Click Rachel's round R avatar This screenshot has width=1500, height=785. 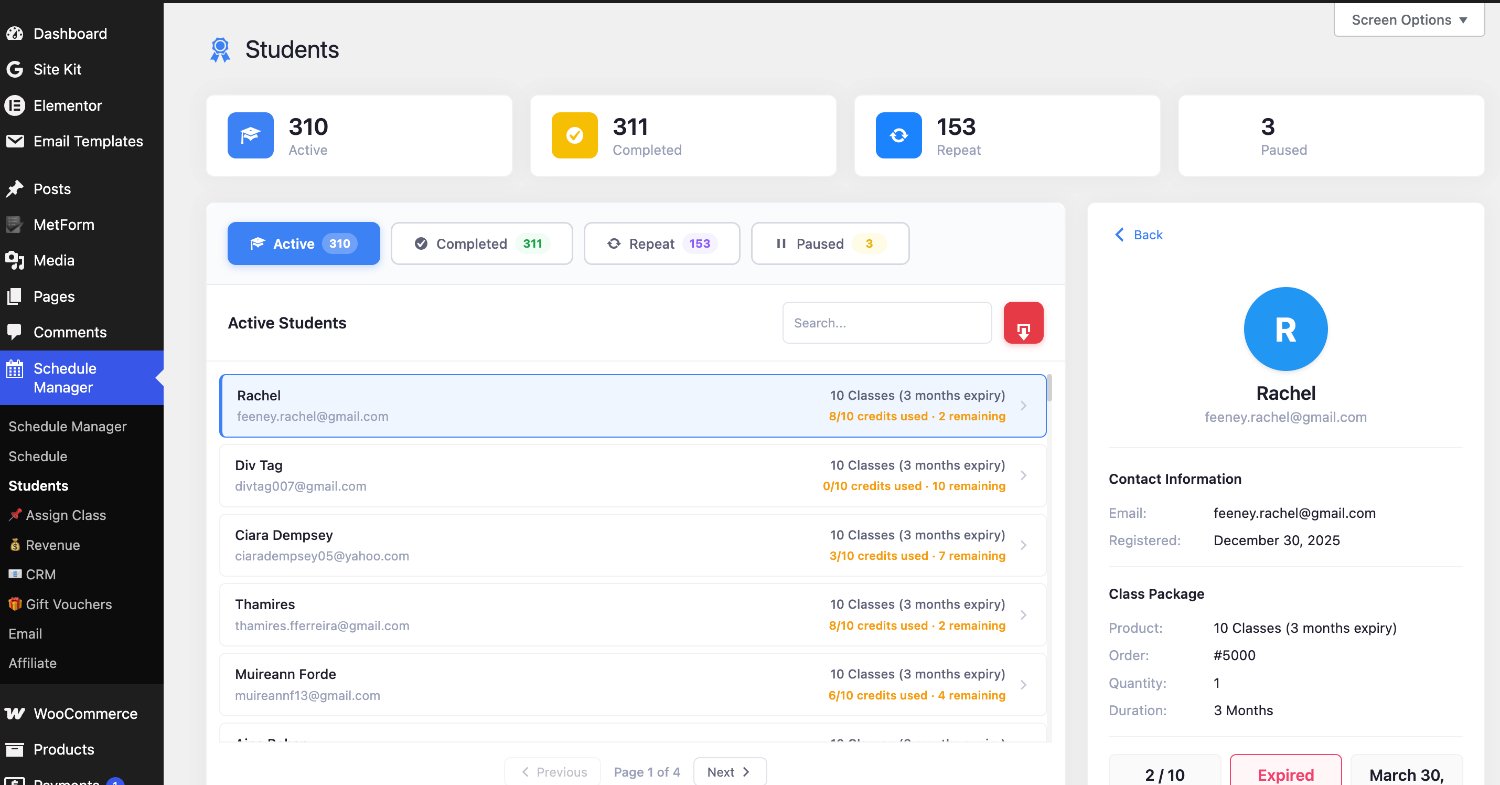1285,329
